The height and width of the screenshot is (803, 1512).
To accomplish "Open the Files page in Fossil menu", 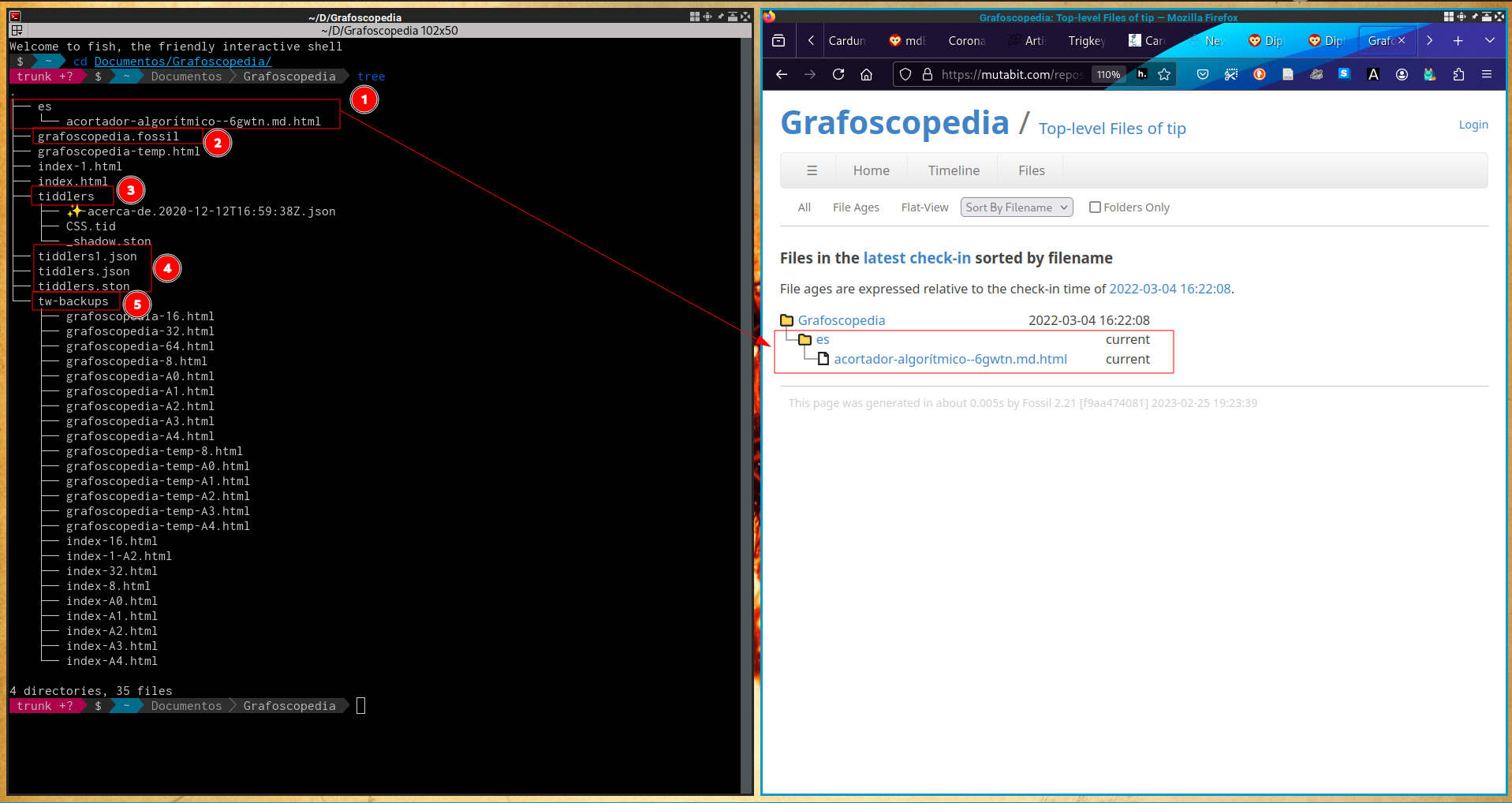I will pyautogui.click(x=1031, y=170).
